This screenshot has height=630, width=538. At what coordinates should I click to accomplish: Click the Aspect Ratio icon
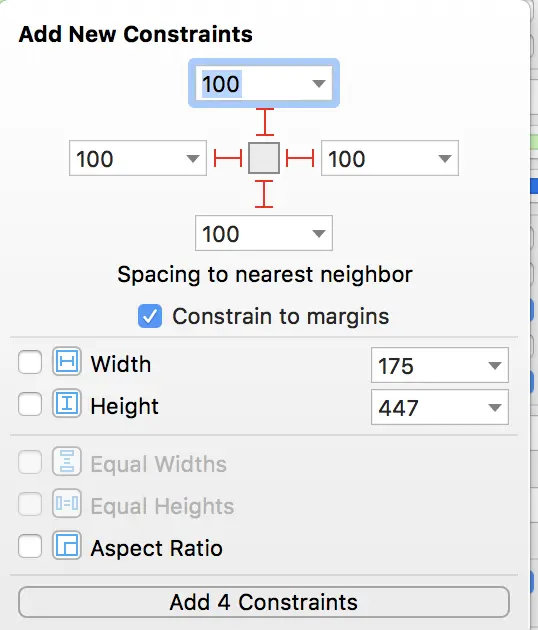[67, 546]
